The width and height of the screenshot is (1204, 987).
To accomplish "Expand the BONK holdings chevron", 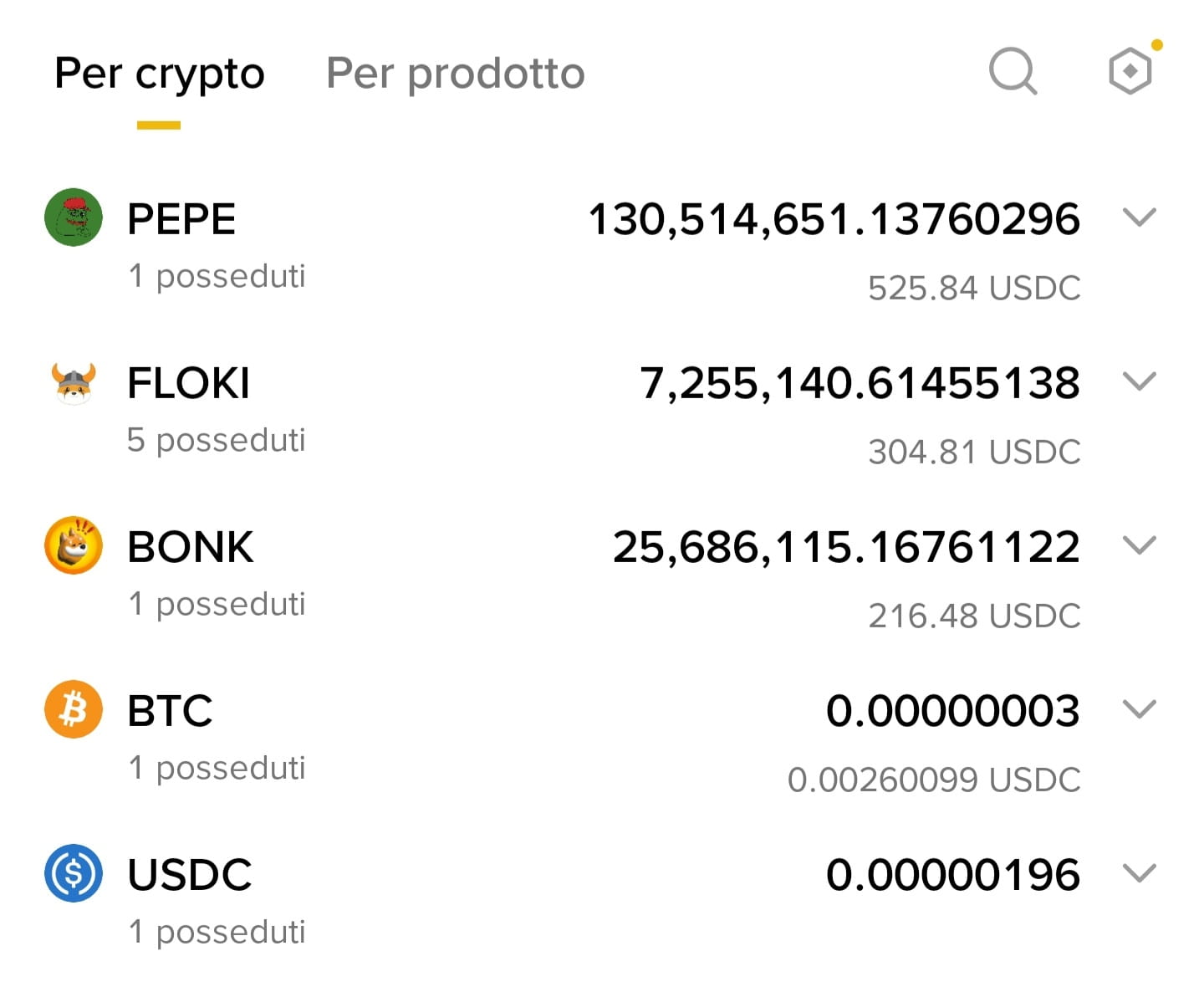I will point(1139,545).
